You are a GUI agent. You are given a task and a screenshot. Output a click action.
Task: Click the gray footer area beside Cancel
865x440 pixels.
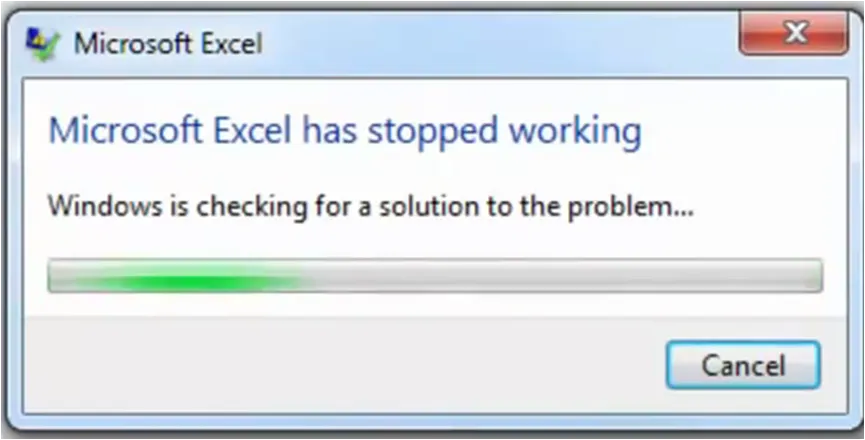pos(342,365)
